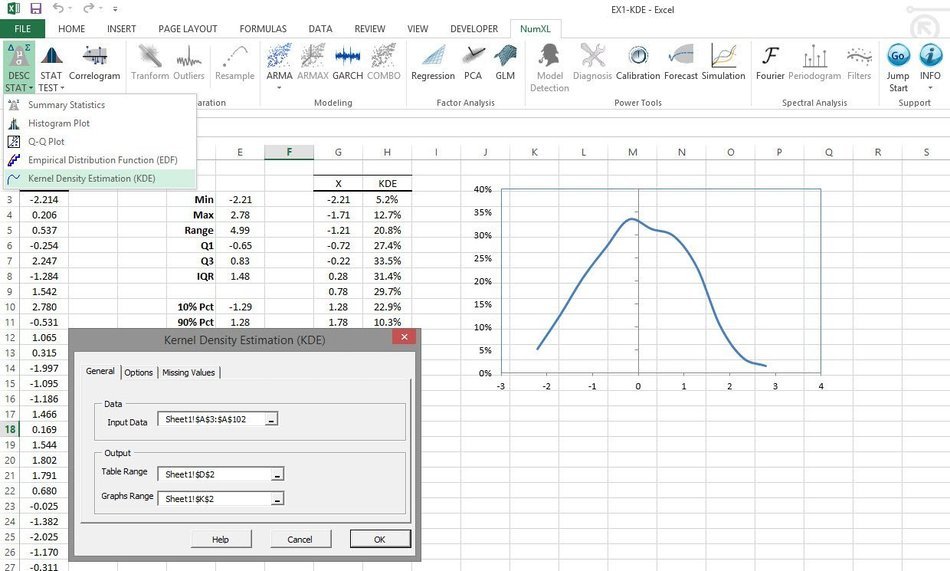Open the Forecast tool
The height and width of the screenshot is (571, 950).
[x=681, y=63]
